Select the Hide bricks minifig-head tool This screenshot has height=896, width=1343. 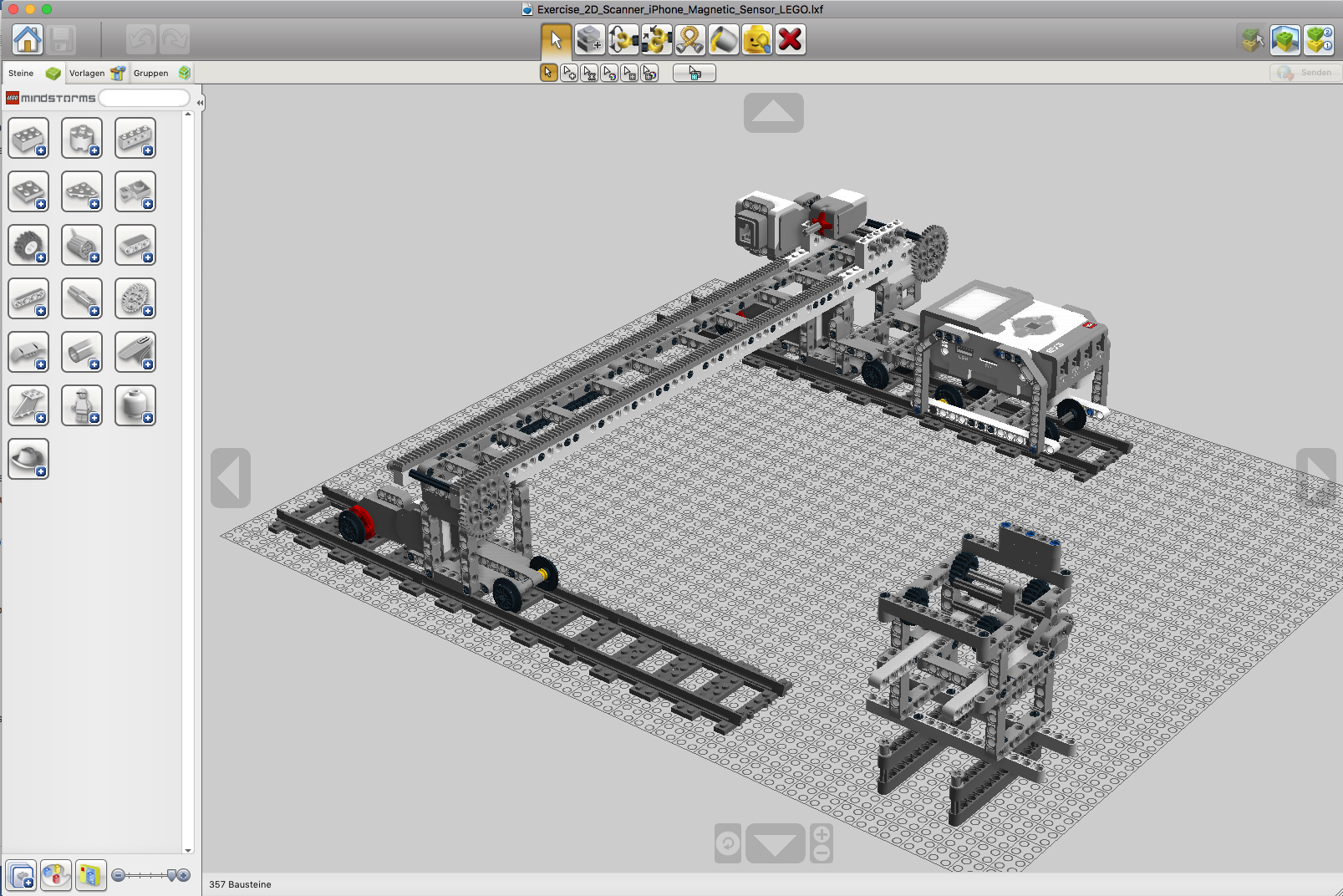[x=757, y=39]
